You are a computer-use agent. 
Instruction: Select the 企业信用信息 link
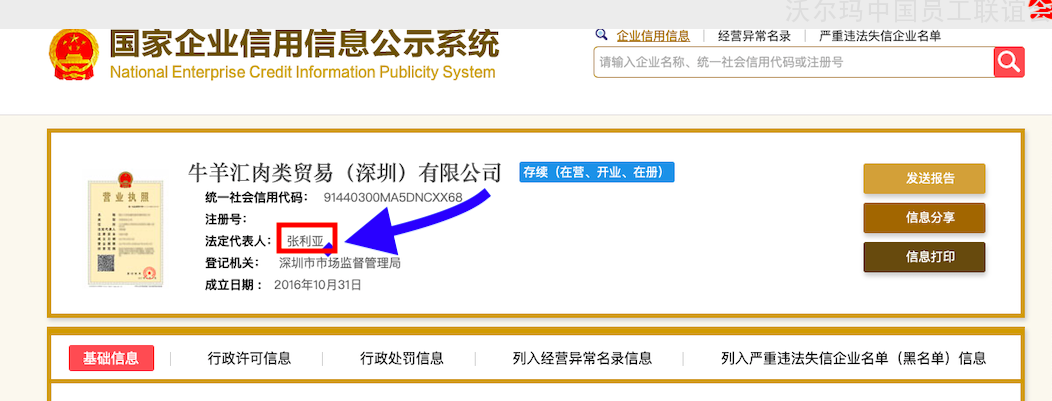pos(653,36)
